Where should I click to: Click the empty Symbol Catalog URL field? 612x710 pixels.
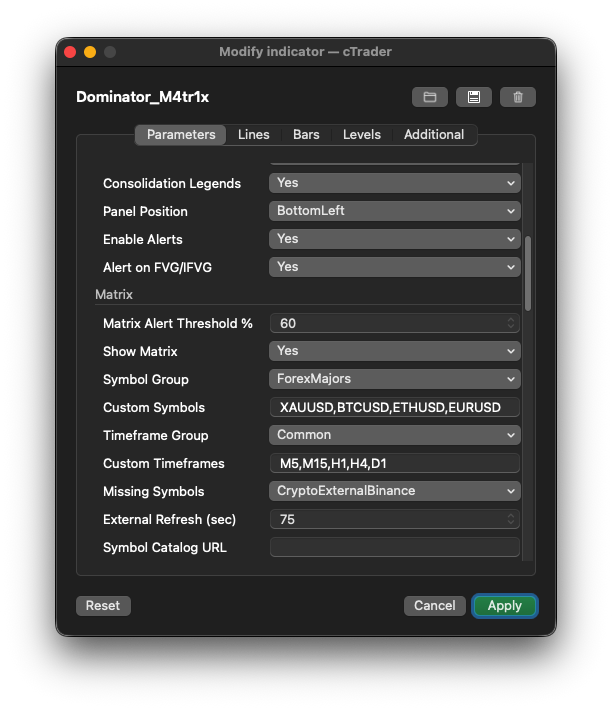point(395,547)
